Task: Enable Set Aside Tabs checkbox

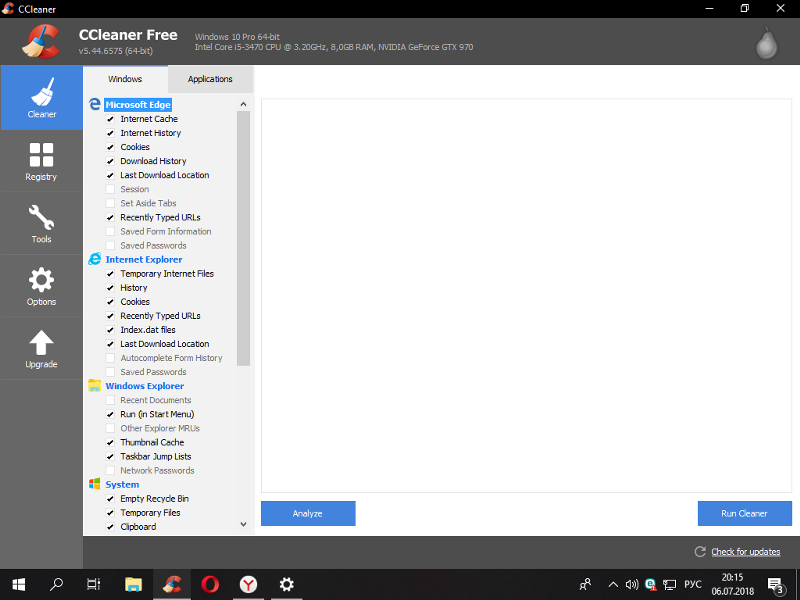Action: 110,203
